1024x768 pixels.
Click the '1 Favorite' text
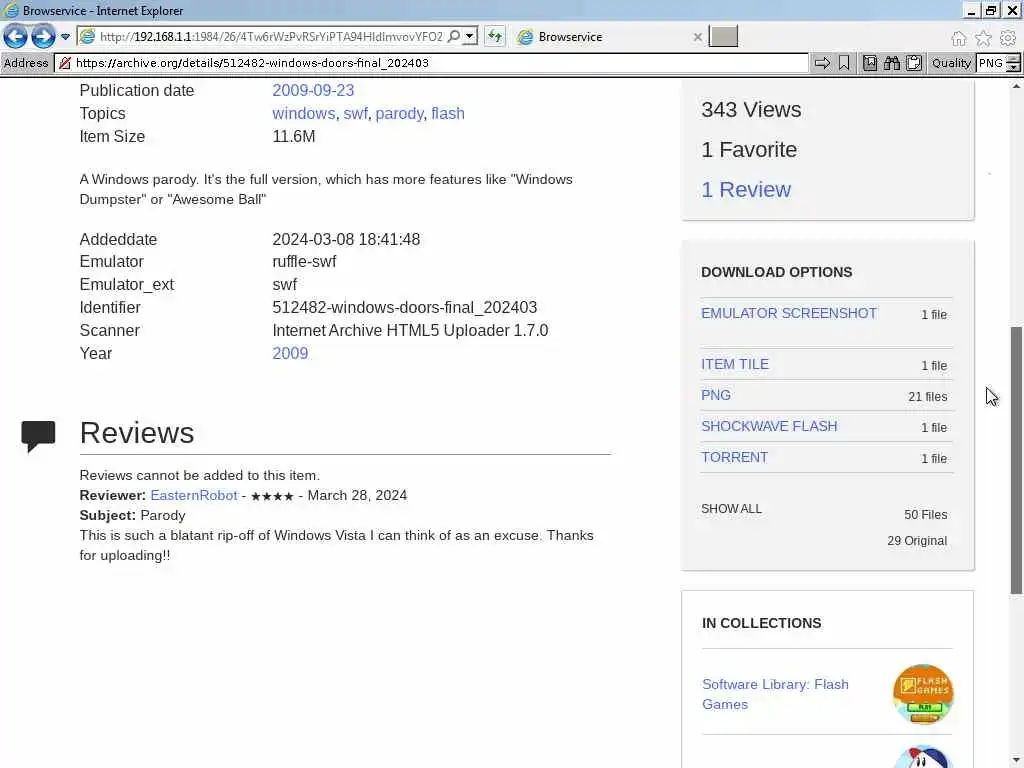point(749,150)
